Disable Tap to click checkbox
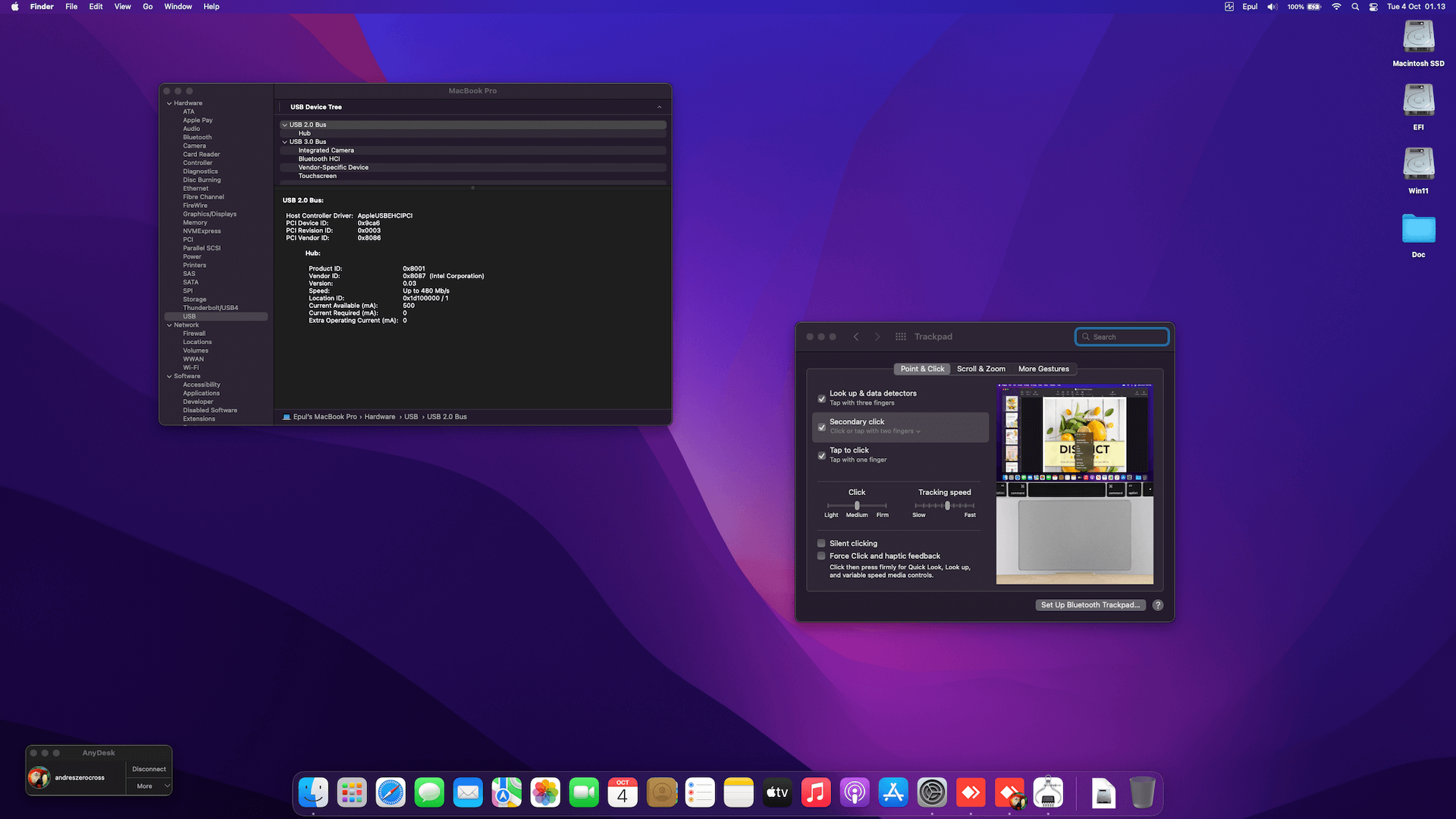 click(x=821, y=456)
